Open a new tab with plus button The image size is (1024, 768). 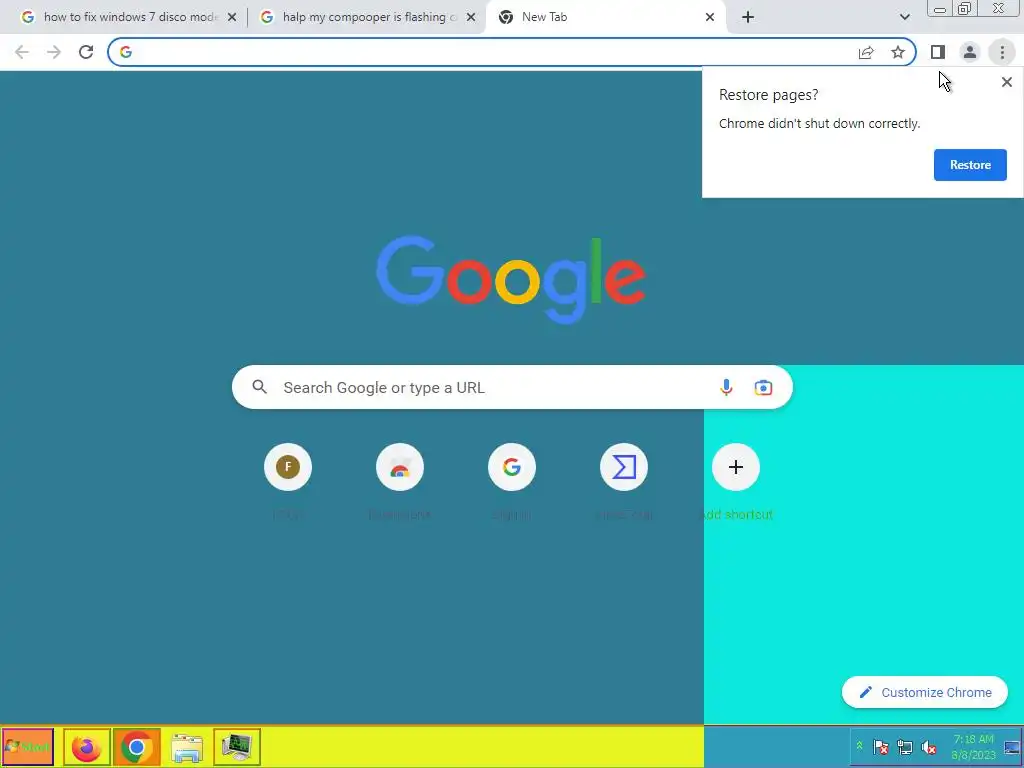[748, 17]
